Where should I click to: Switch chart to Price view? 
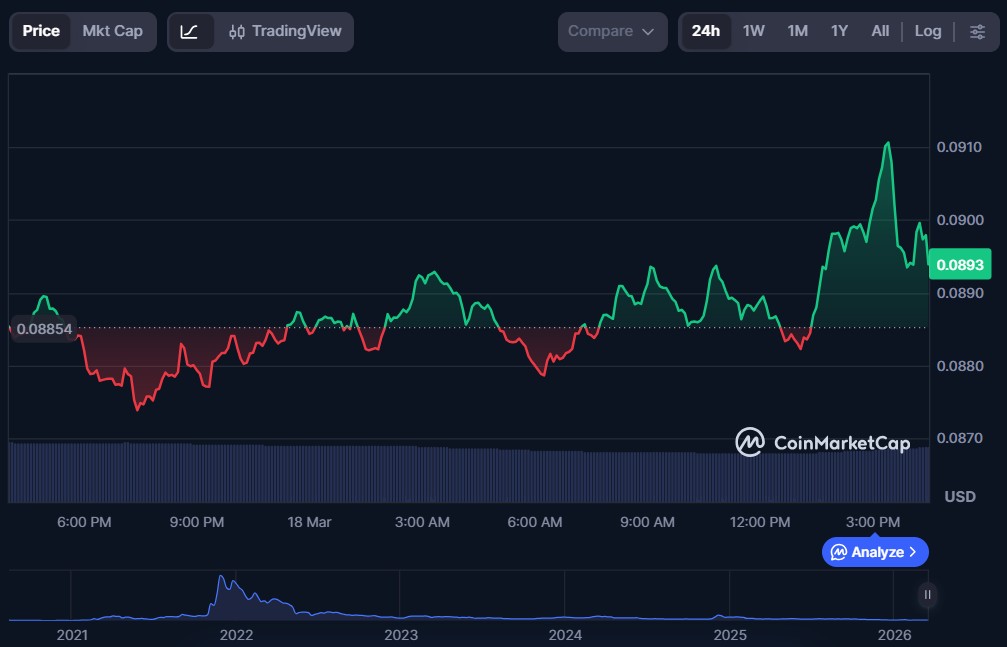tap(41, 31)
